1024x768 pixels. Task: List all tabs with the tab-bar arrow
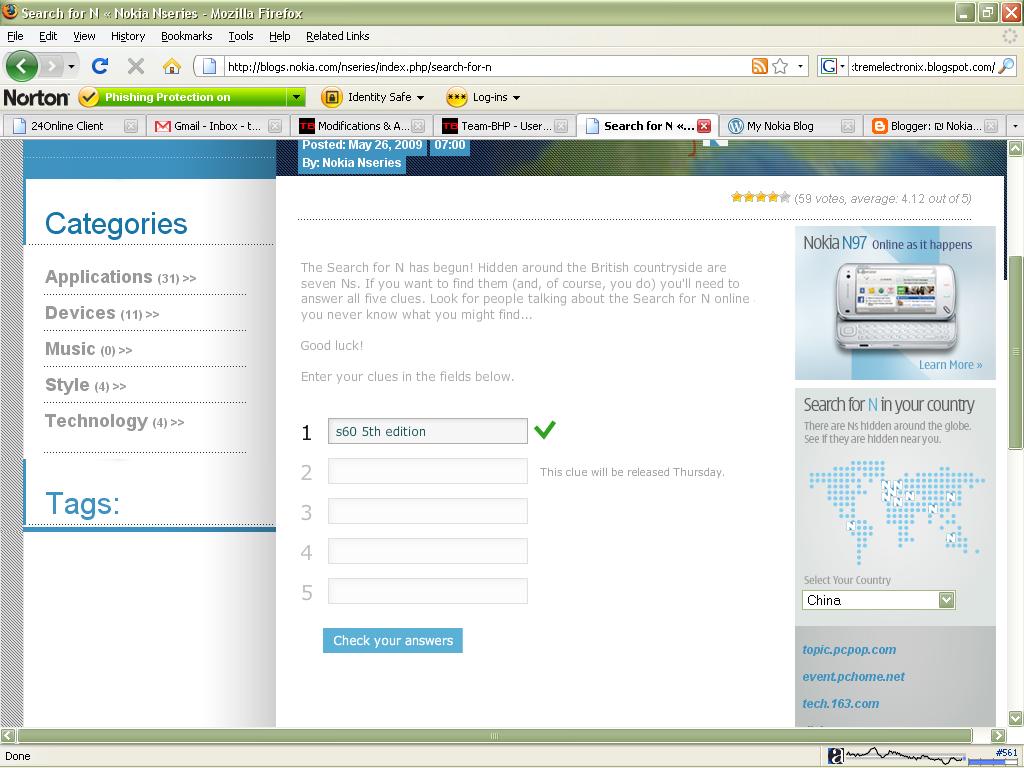tap(1015, 126)
